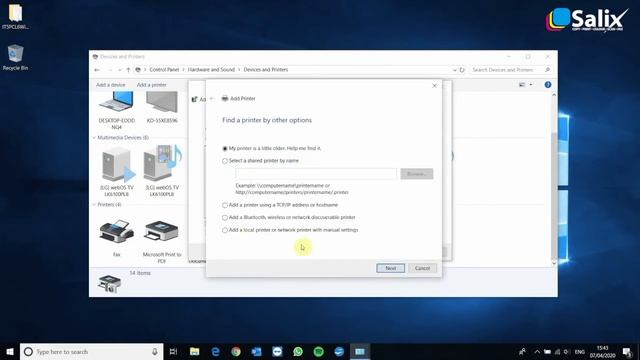The height and width of the screenshot is (360, 640).
Task: Select the DESKTOP-EOOD laptop device
Action: [117, 110]
